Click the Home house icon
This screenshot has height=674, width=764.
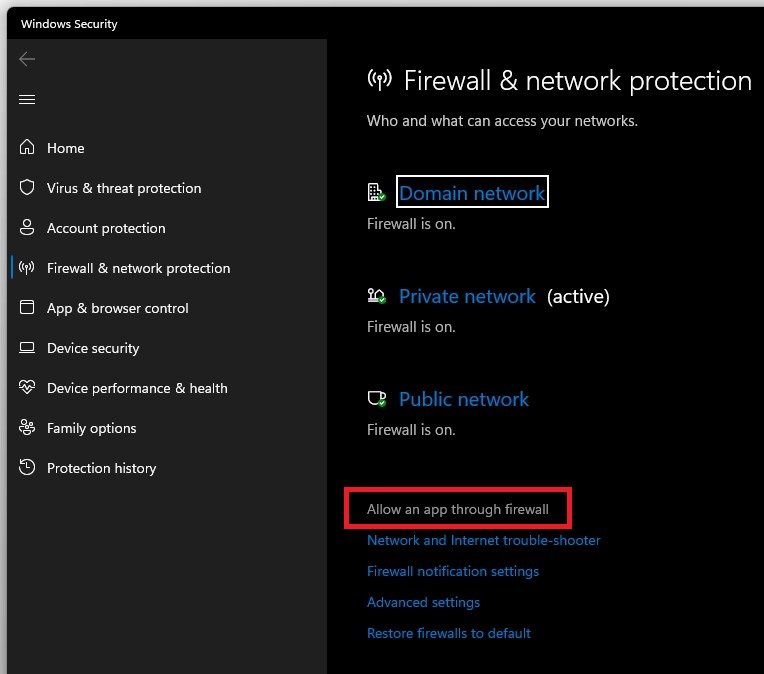[x=27, y=148]
